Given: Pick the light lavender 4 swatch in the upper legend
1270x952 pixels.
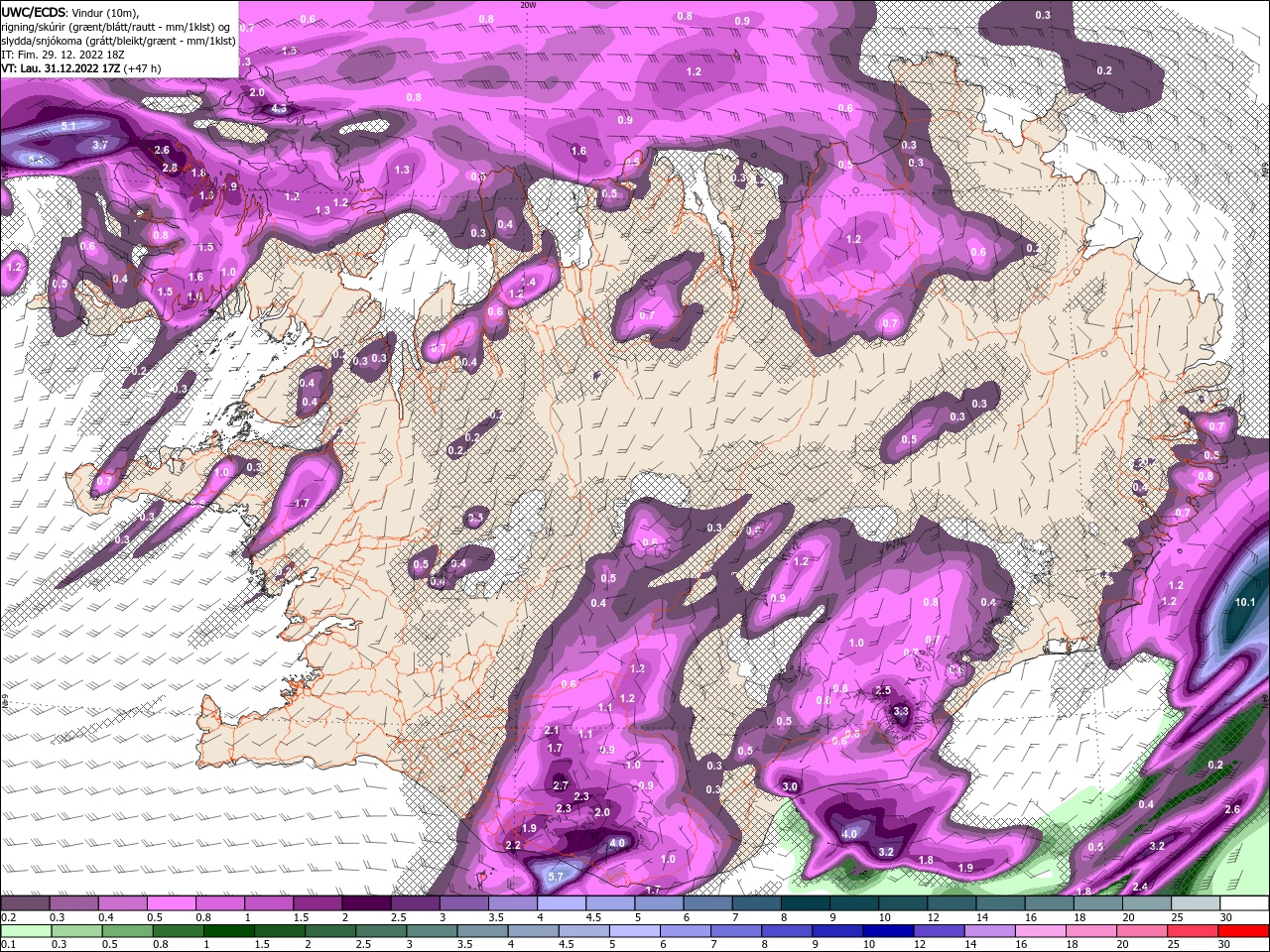Looking at the screenshot, I should click(562, 903).
